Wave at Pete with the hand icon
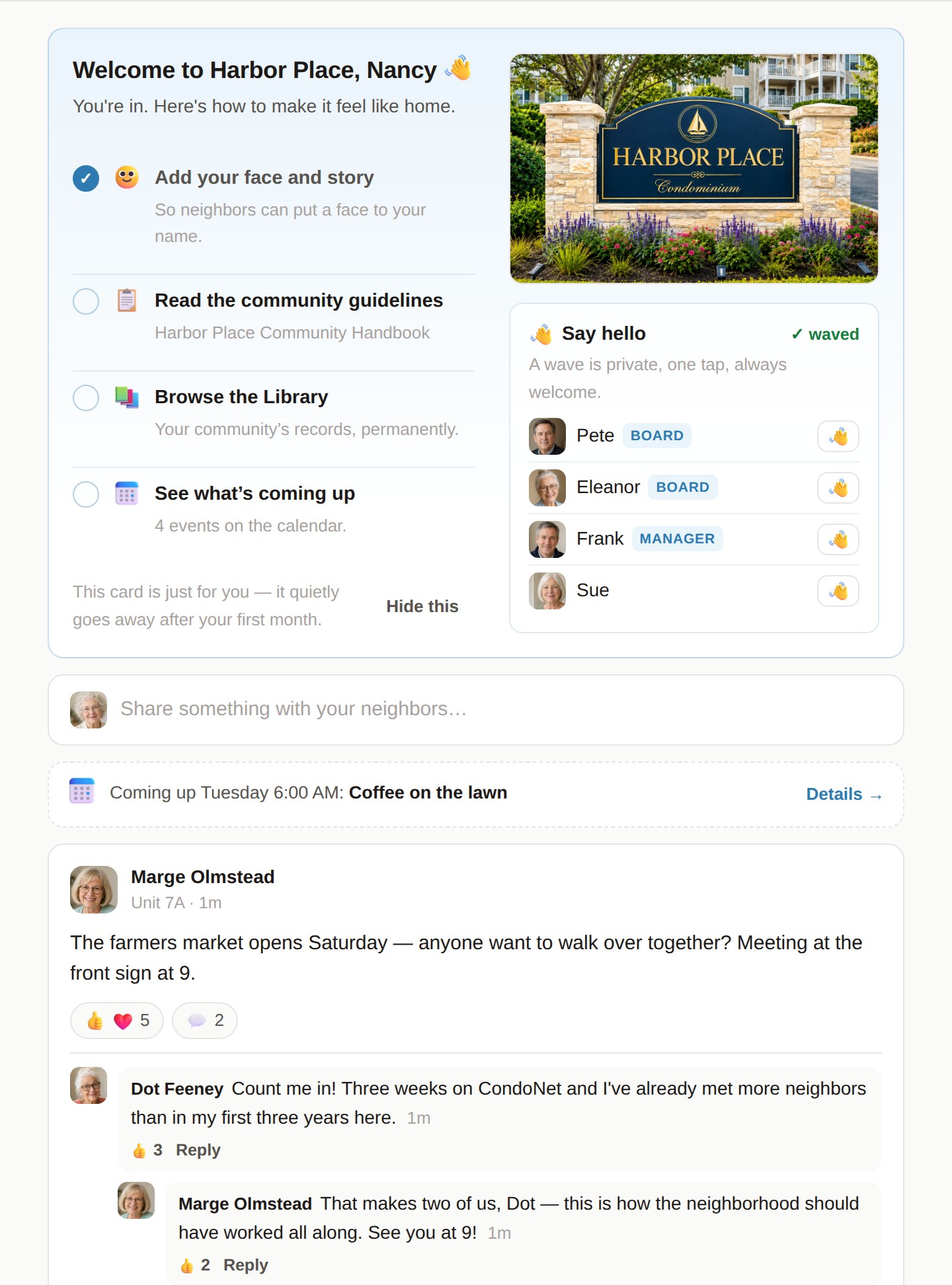The width and height of the screenshot is (952, 1285). [838, 436]
